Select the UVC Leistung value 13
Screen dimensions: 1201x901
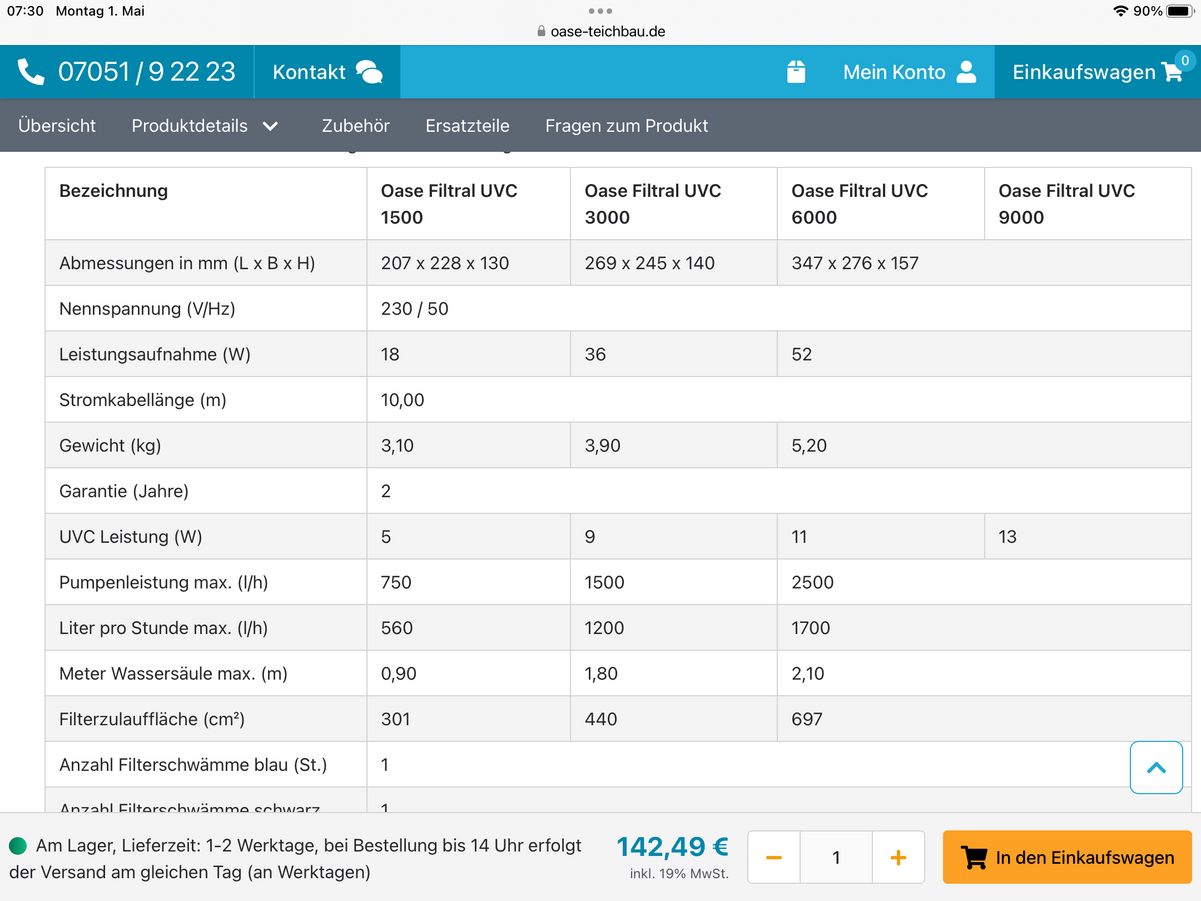1007,537
